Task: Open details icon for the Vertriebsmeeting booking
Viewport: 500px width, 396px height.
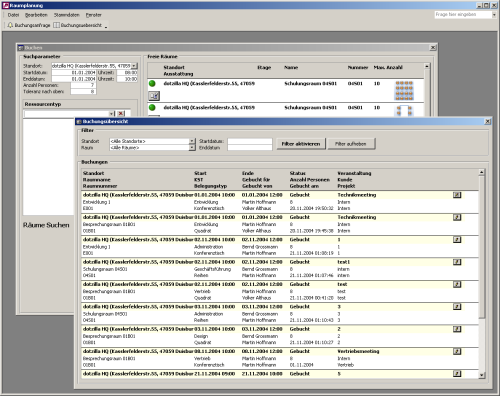Action: (x=457, y=351)
